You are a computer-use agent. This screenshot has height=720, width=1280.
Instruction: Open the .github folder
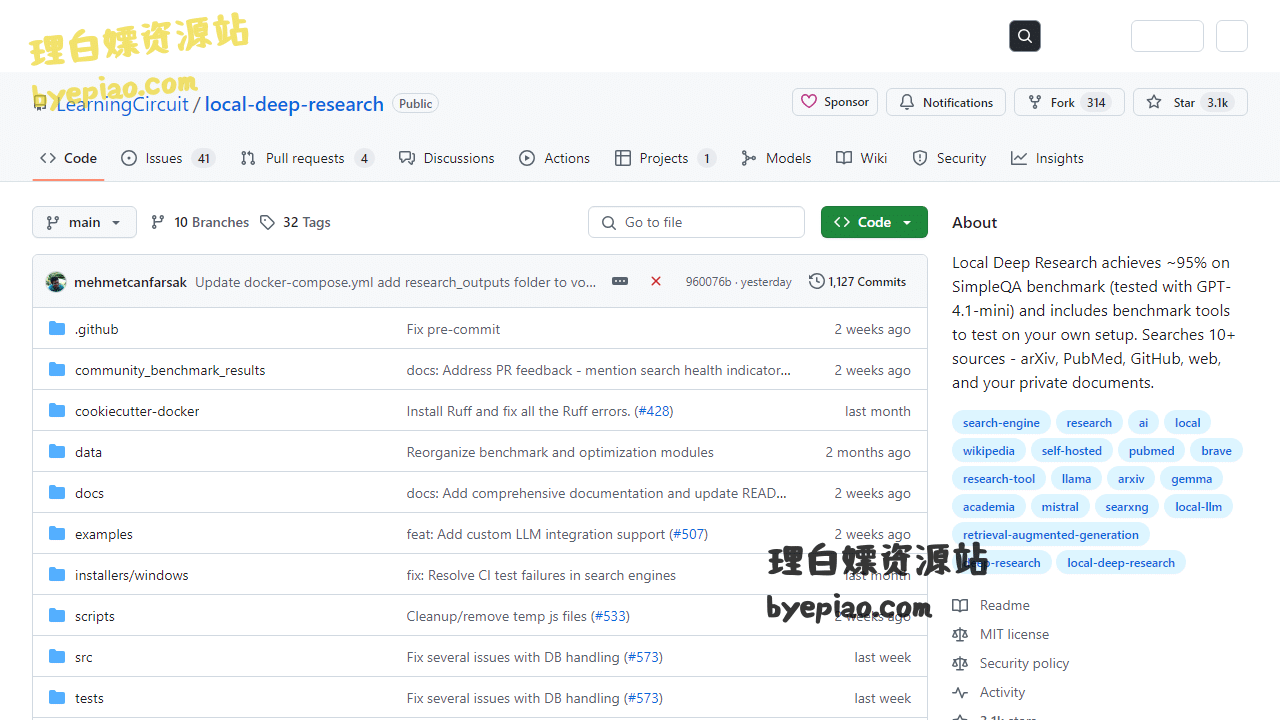(x=97, y=329)
